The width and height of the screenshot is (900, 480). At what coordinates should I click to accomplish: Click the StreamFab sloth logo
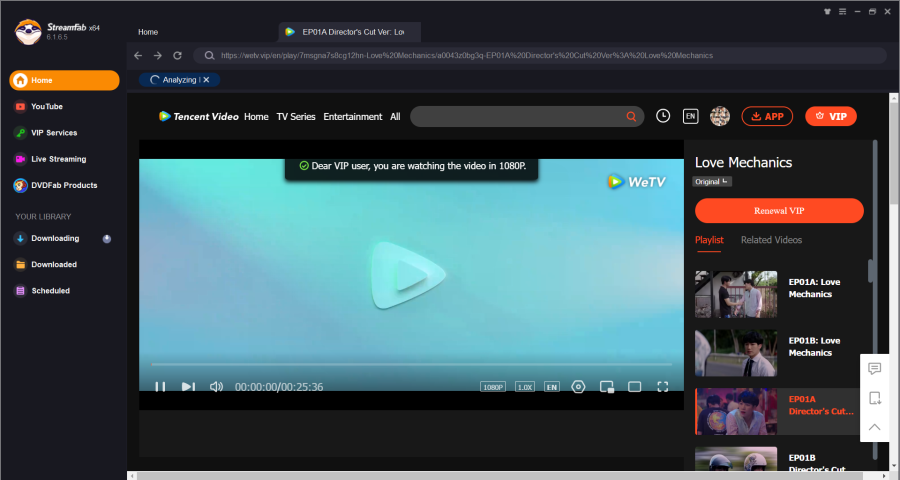28,32
